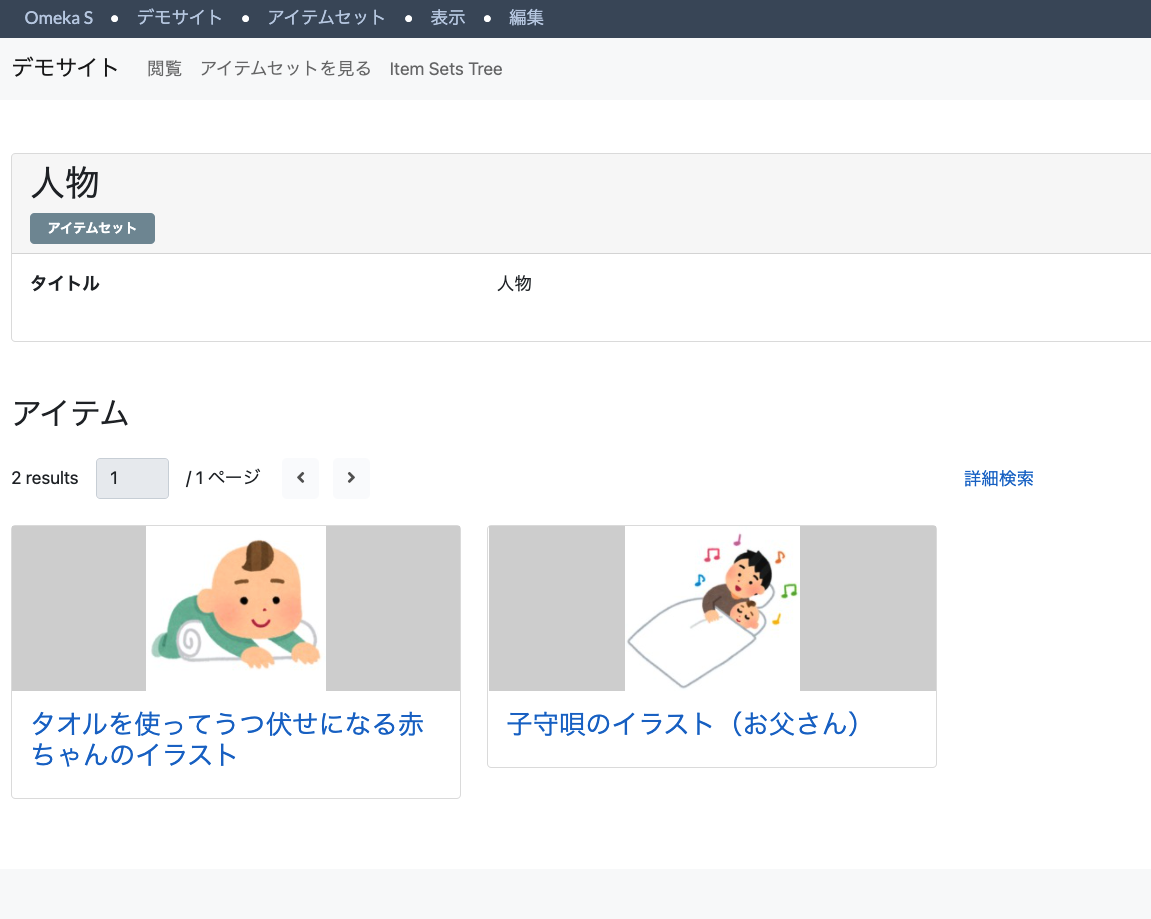This screenshot has width=1151, height=919.
Task: Click the next page arrow
Action: (x=351, y=478)
